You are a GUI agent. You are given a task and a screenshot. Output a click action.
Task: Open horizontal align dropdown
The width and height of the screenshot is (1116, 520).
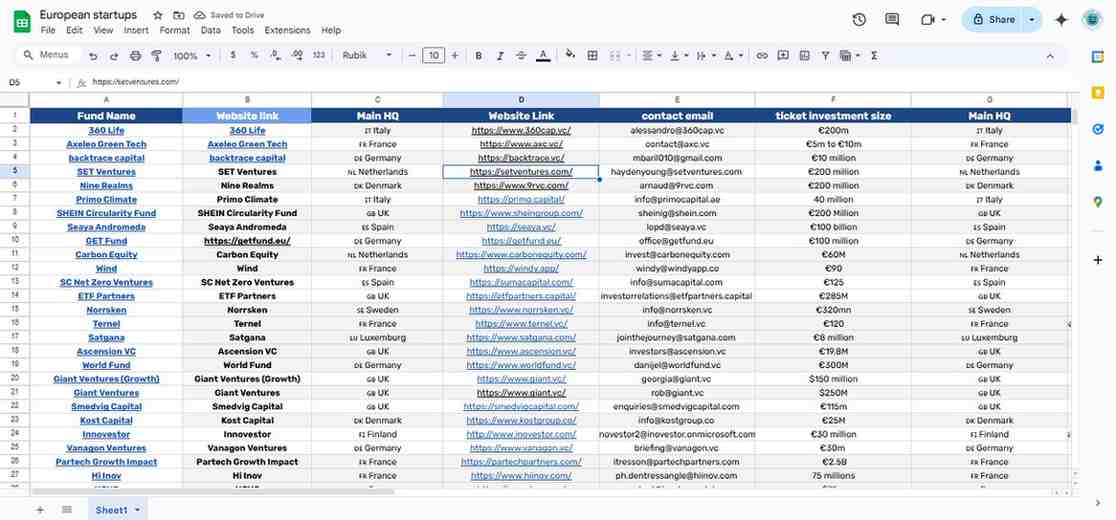(x=651, y=55)
